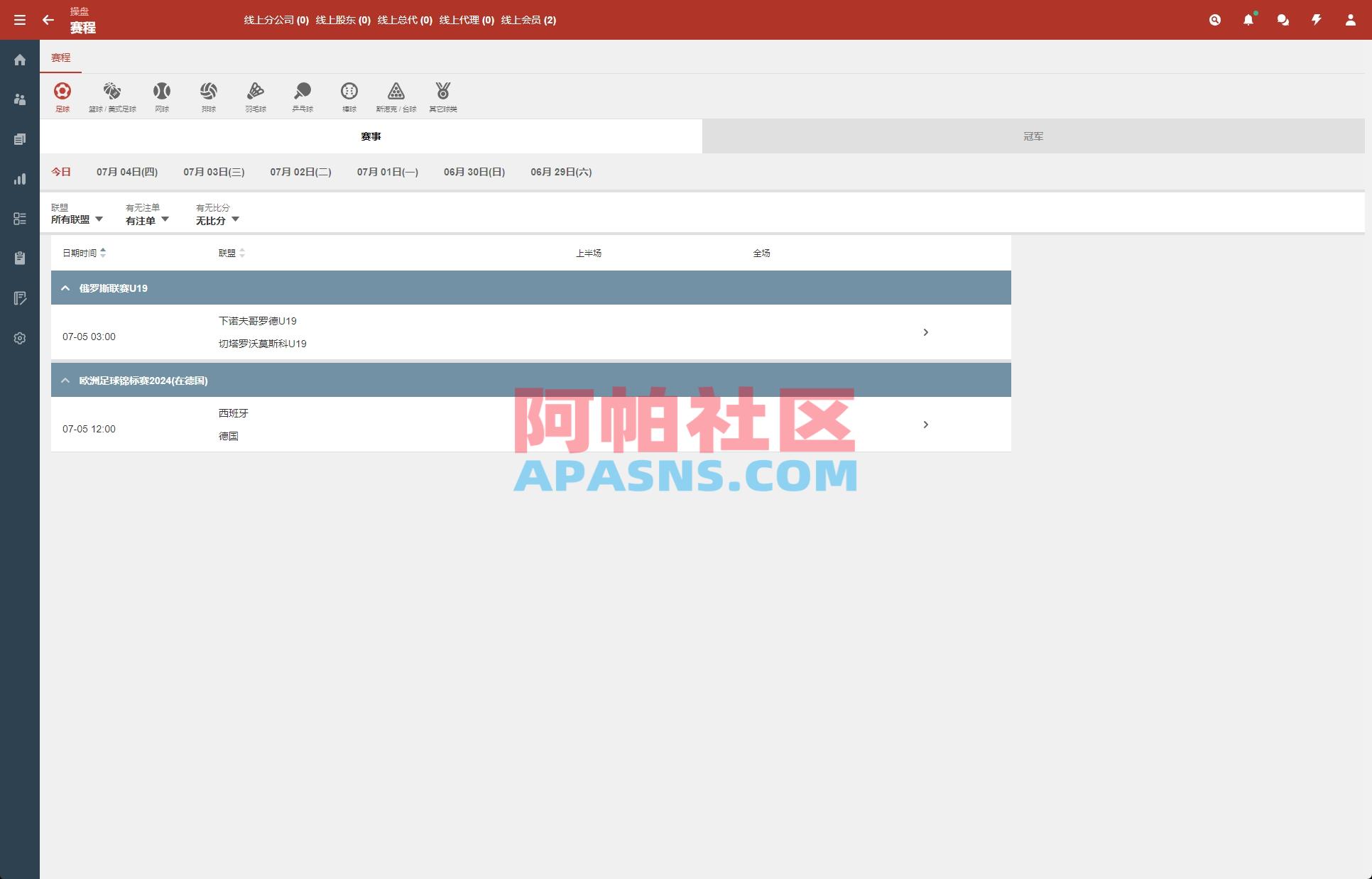Open the 有注单 filter dropdown

[146, 219]
